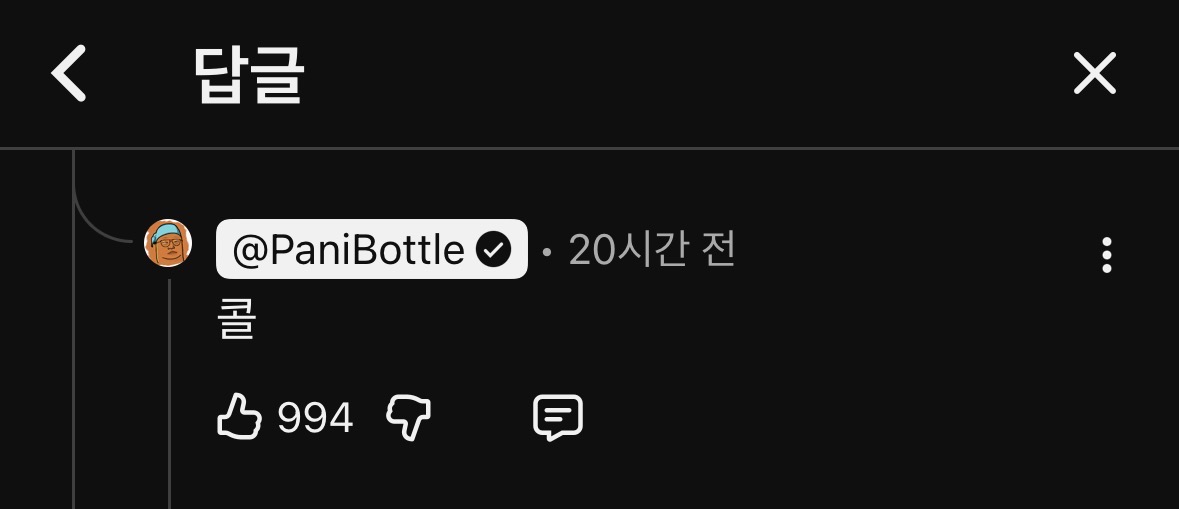Go back using the left arrow icon
This screenshot has height=509, width=1179.
pyautogui.click(x=68, y=73)
